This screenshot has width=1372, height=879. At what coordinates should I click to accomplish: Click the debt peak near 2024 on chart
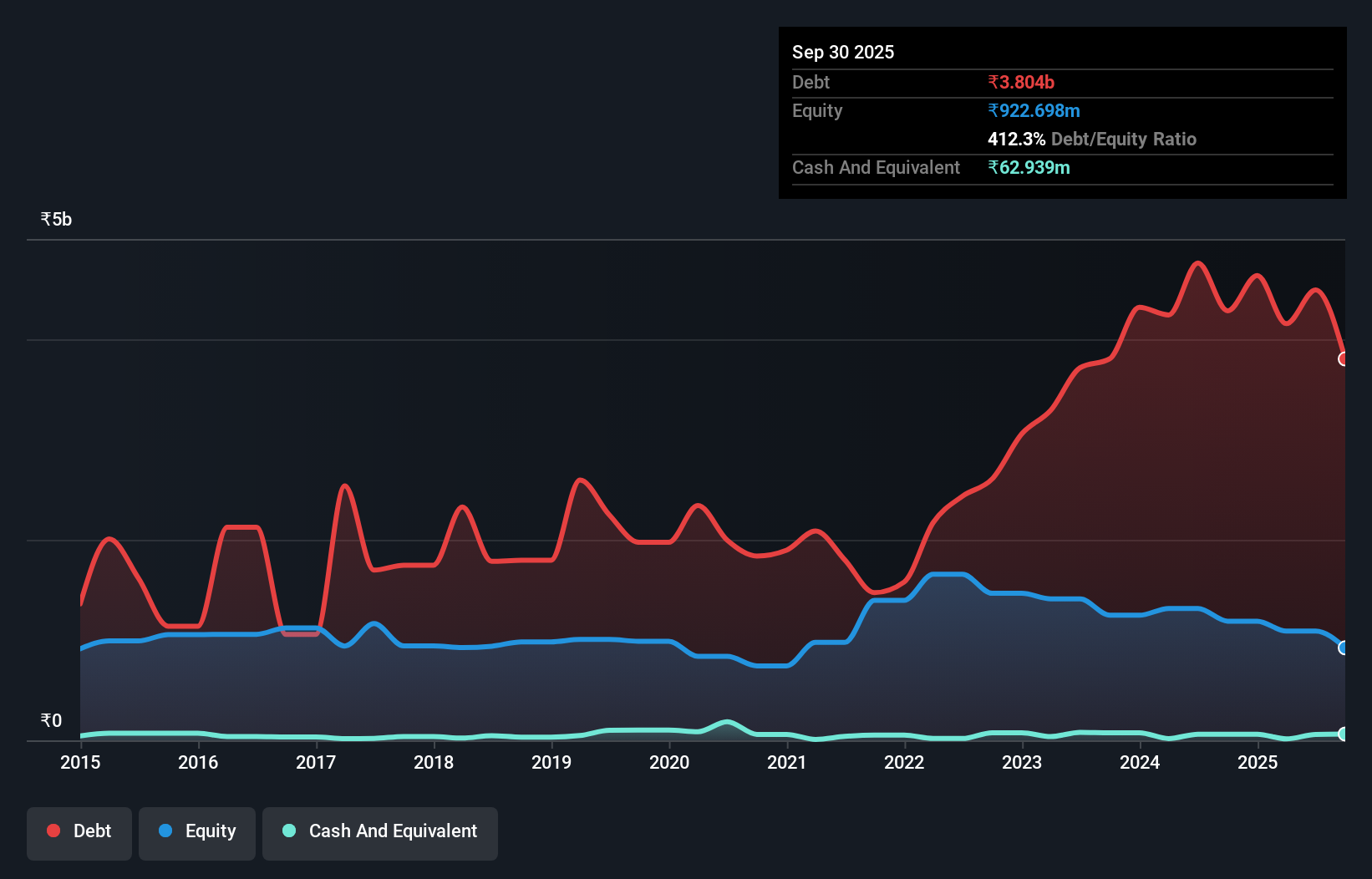(x=1198, y=263)
